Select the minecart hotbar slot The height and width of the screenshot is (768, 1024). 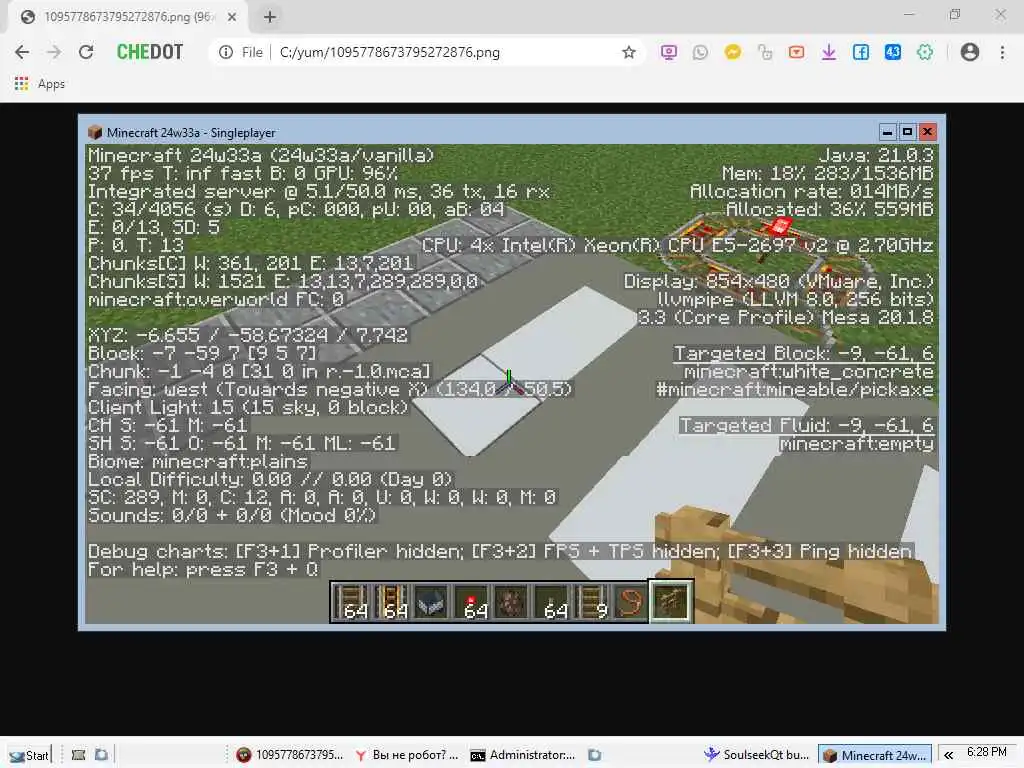(431, 601)
